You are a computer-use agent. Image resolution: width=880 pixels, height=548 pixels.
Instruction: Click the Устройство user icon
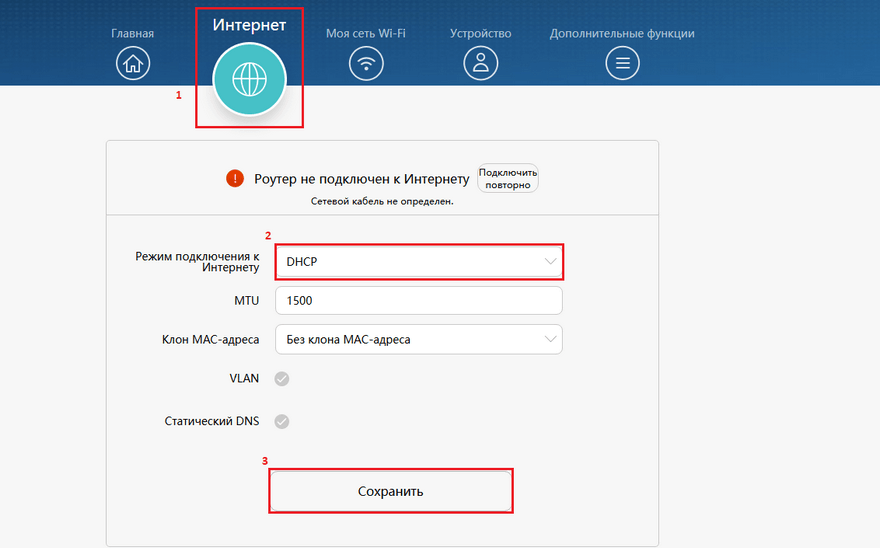click(x=480, y=64)
